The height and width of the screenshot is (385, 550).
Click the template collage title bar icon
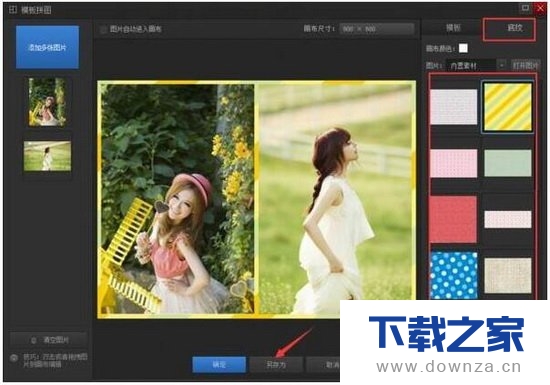click(13, 10)
